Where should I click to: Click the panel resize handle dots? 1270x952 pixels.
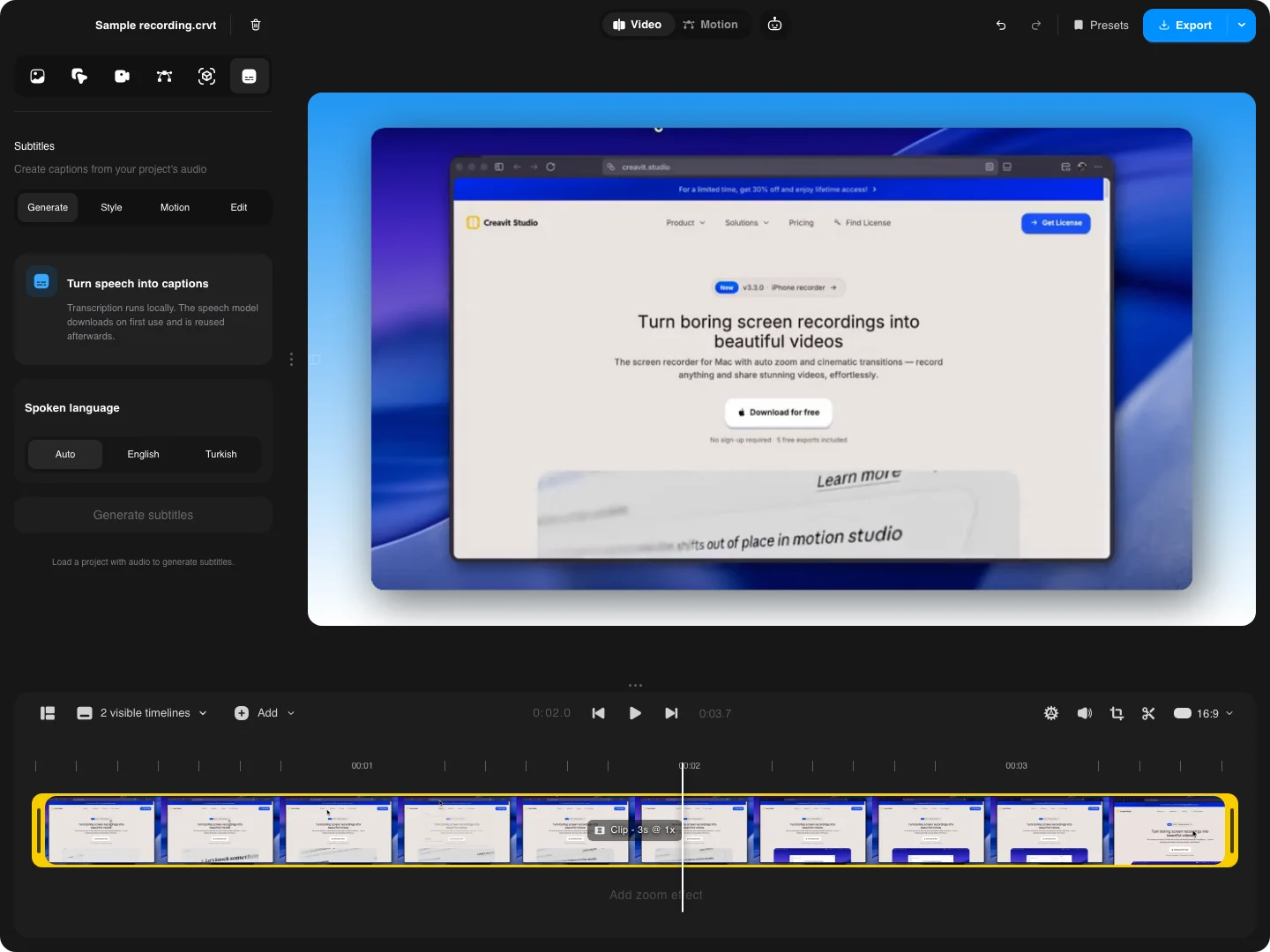tap(291, 360)
